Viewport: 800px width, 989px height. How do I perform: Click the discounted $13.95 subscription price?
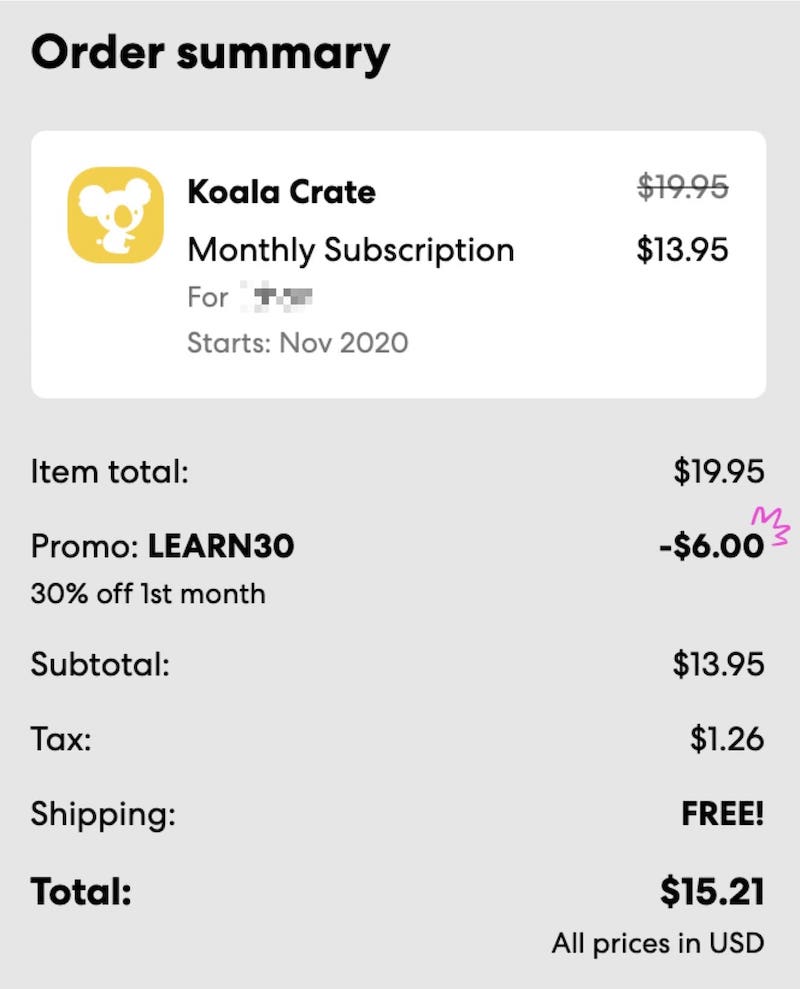[683, 249]
